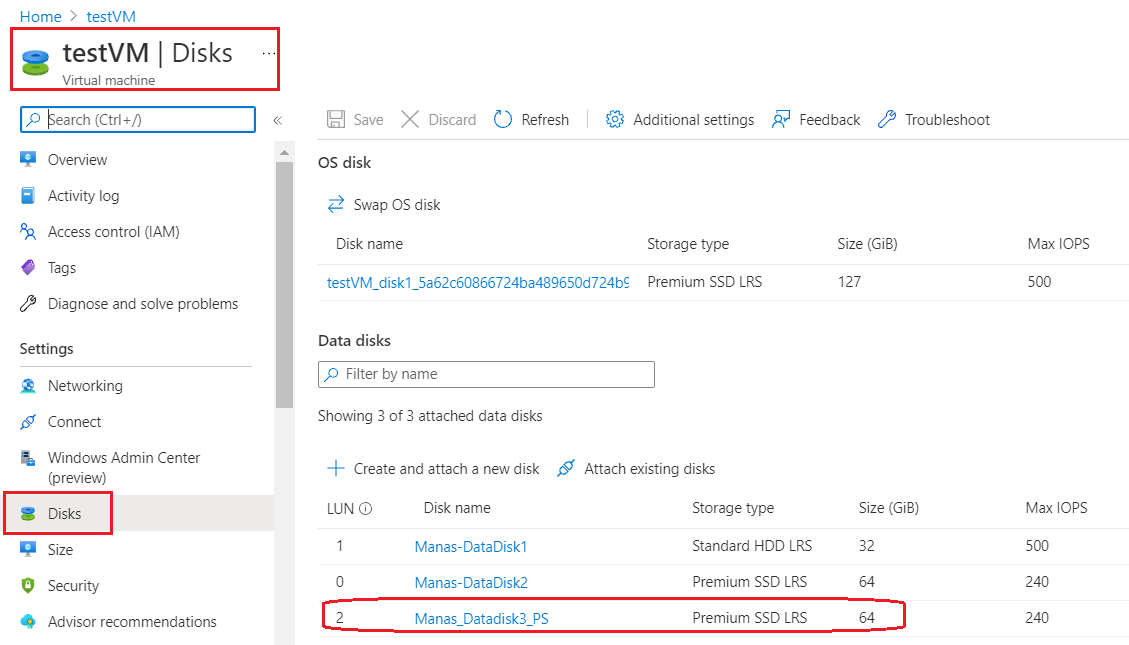Open the Manas_Datadisk3_PS link

coord(482,618)
